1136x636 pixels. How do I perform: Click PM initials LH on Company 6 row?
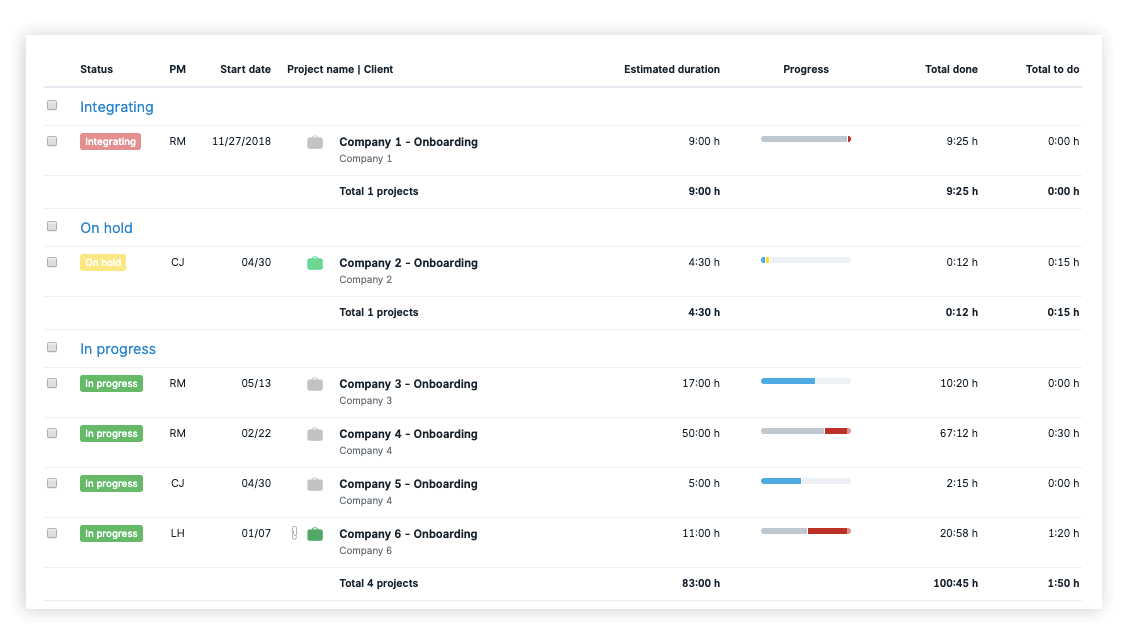[x=178, y=533]
